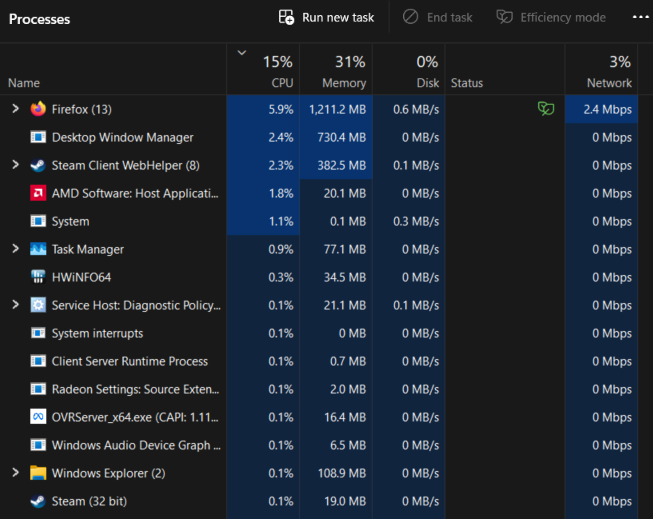
Task: Select the System interrupts process name
Action: [97, 333]
